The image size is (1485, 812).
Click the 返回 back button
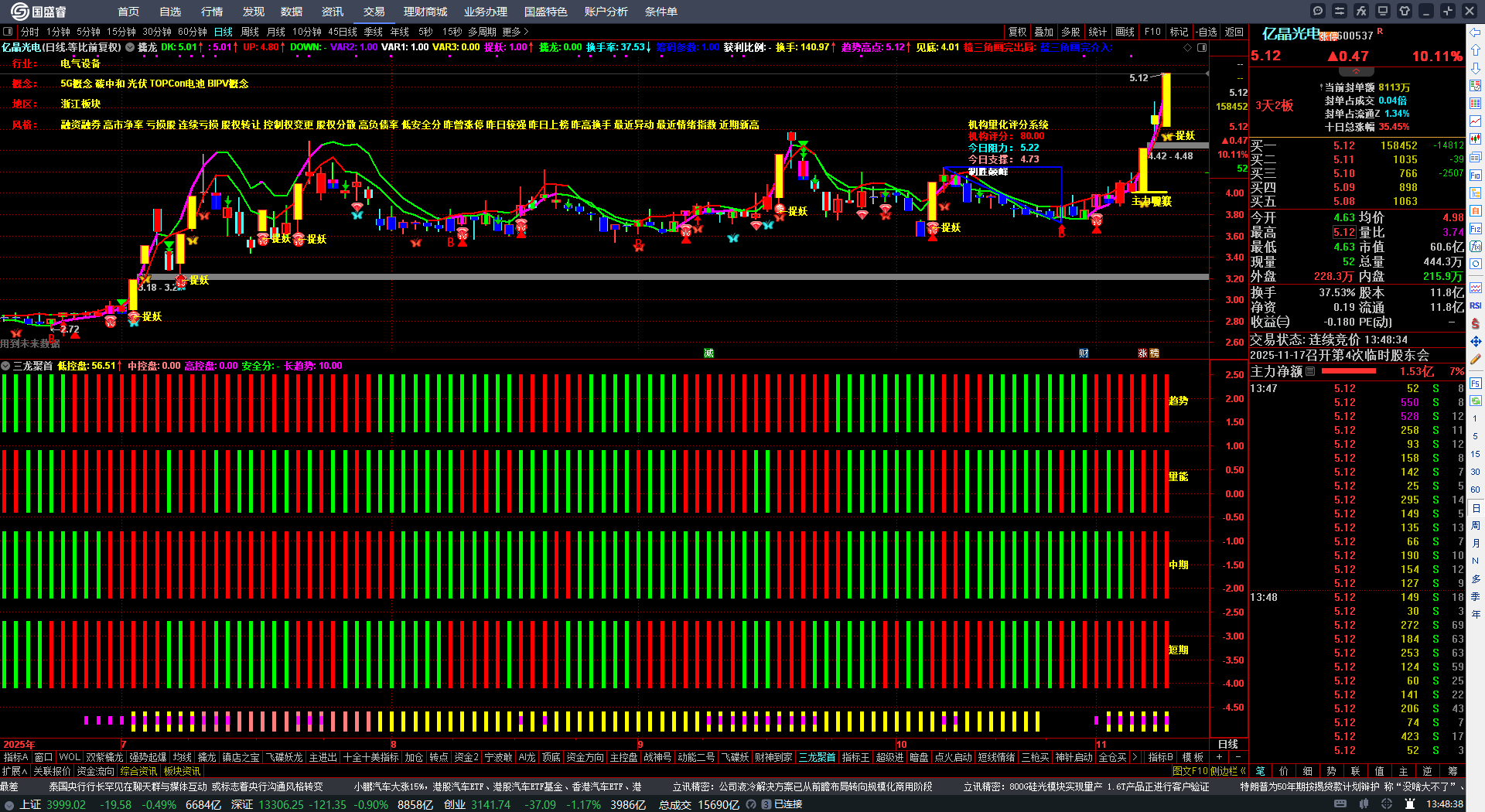(1234, 32)
